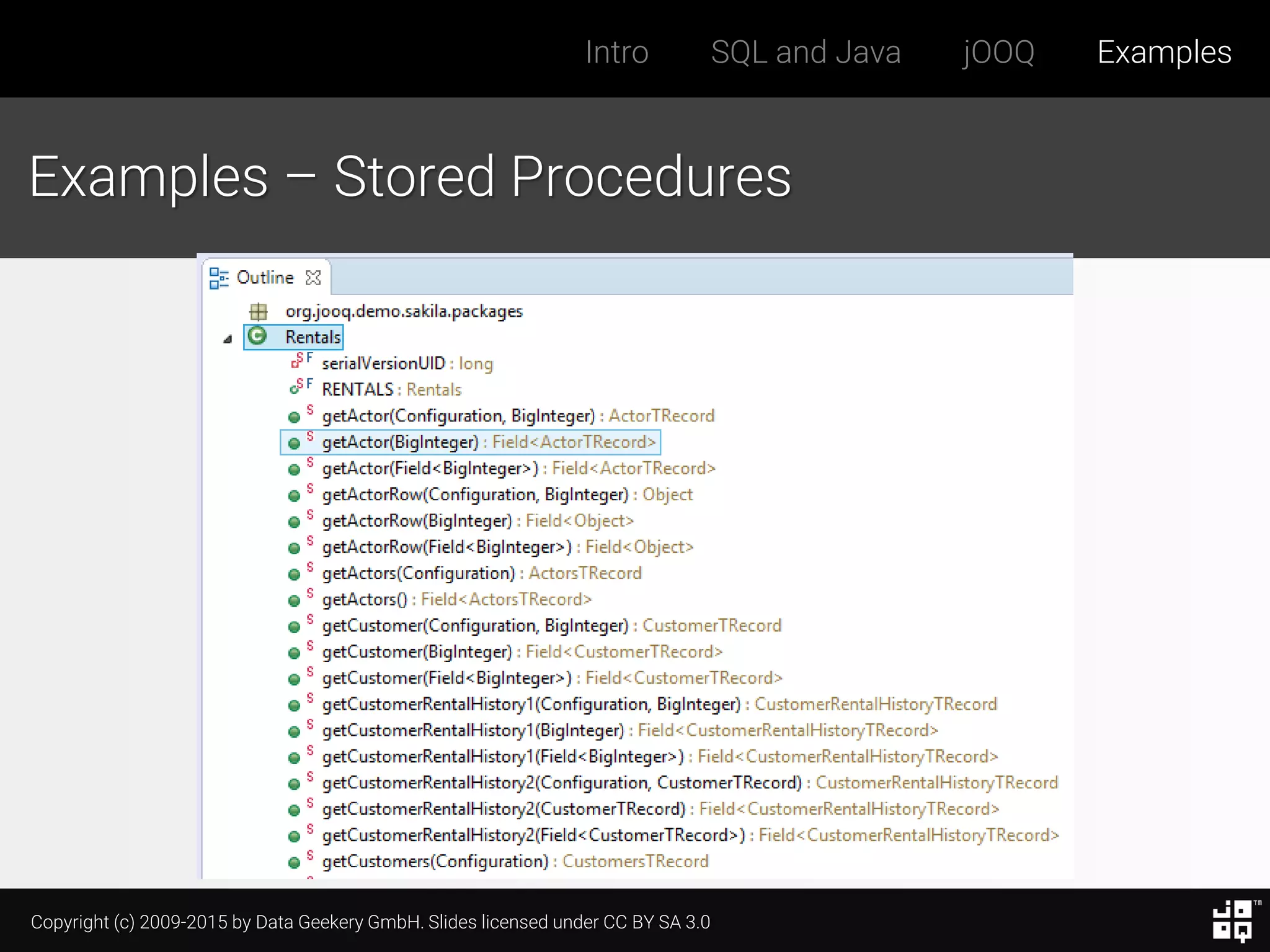This screenshot has width=1270, height=952.
Task: Click the org.jooq.demo.sakila.packages package icon
Action: tap(258, 311)
